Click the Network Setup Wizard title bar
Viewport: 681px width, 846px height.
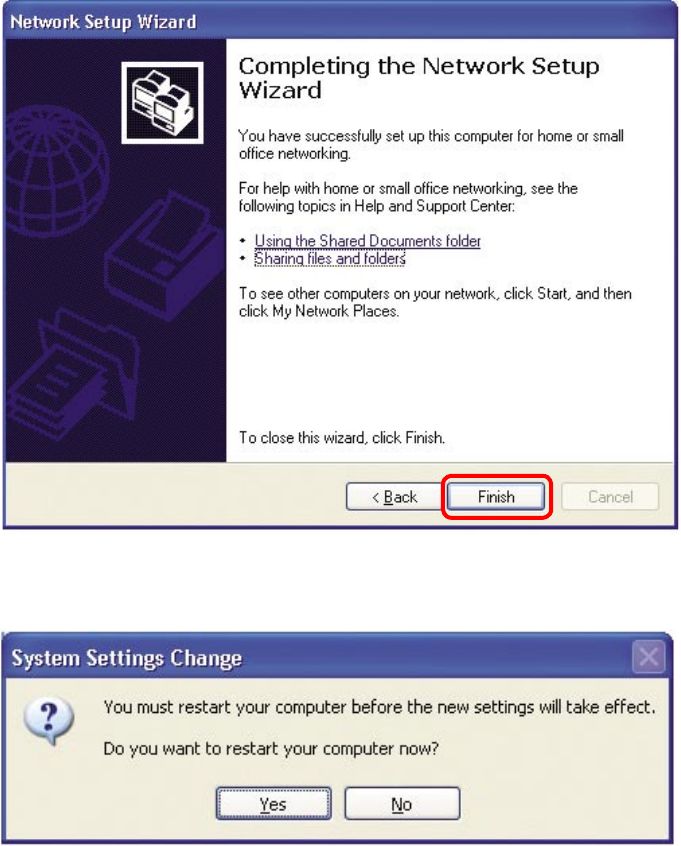point(340,22)
